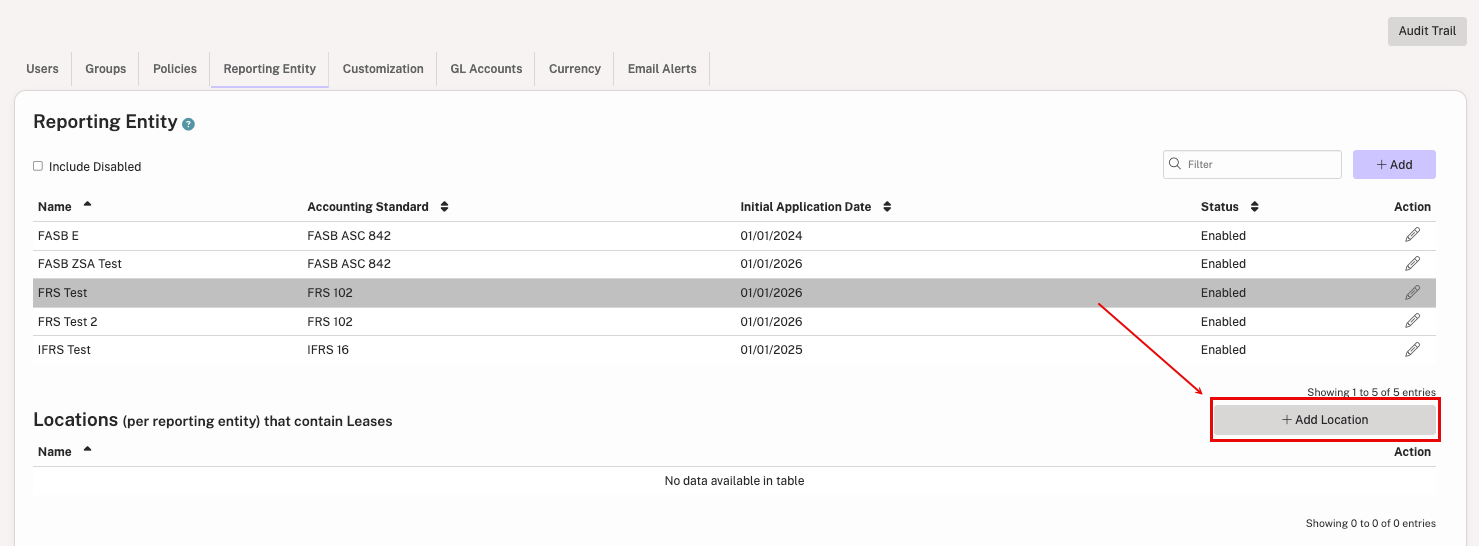Toggle the Include Disabled checkbox
1479x546 pixels.
coord(38,166)
